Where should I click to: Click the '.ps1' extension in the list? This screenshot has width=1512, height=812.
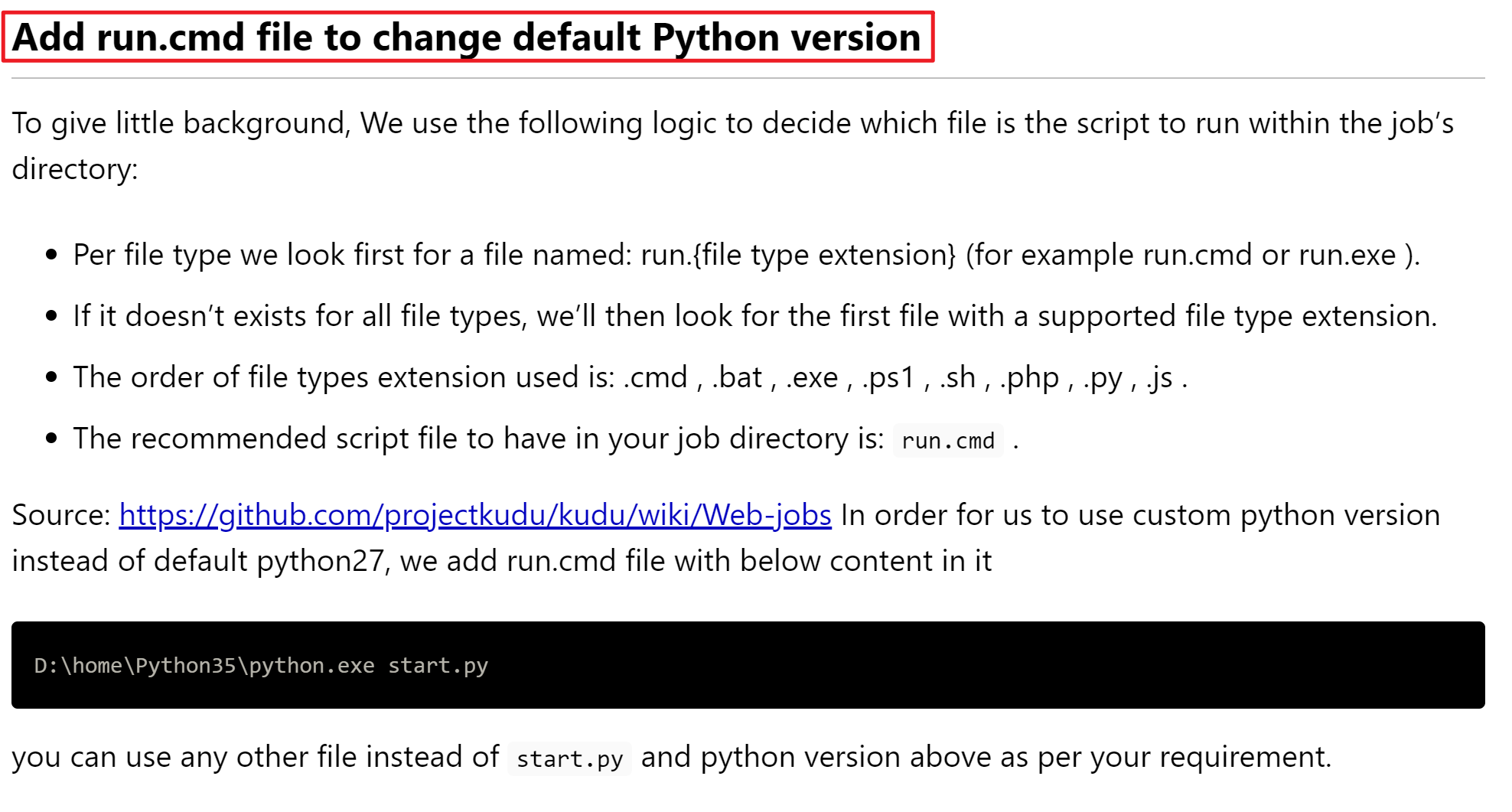pyautogui.click(x=888, y=377)
